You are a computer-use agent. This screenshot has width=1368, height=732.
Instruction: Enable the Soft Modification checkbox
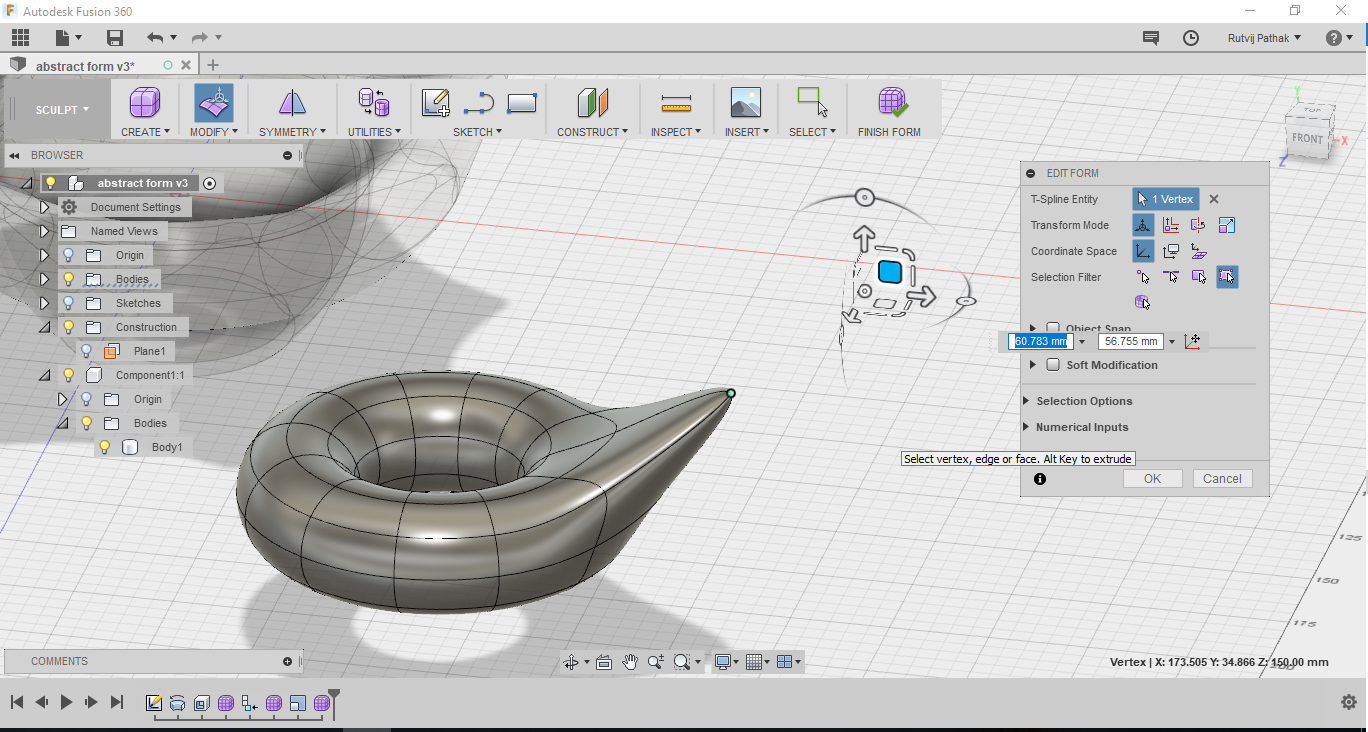pyautogui.click(x=1053, y=365)
